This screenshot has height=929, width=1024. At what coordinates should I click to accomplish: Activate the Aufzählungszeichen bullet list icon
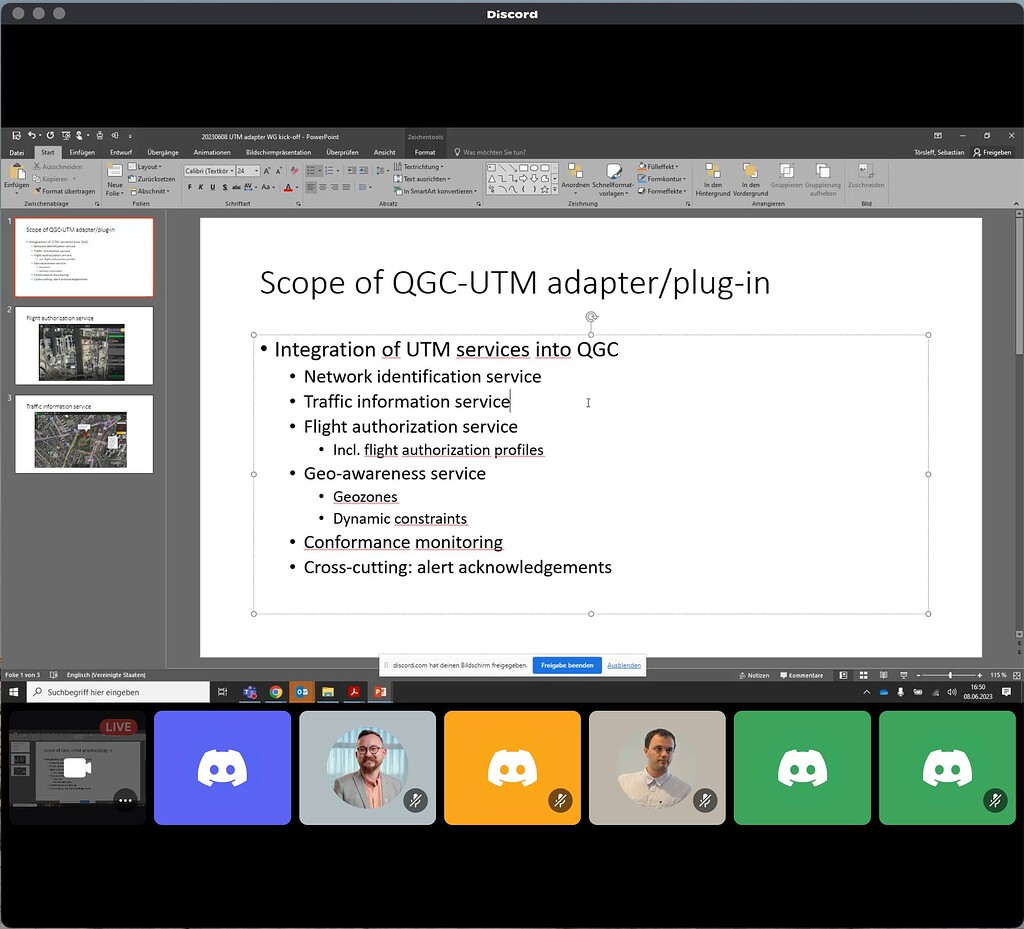(310, 170)
